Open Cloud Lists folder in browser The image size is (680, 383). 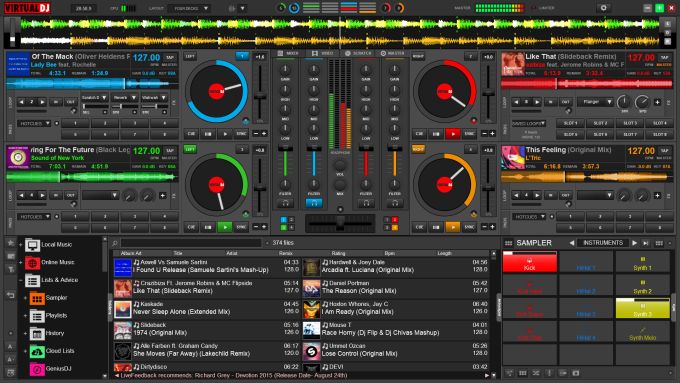pos(60,351)
